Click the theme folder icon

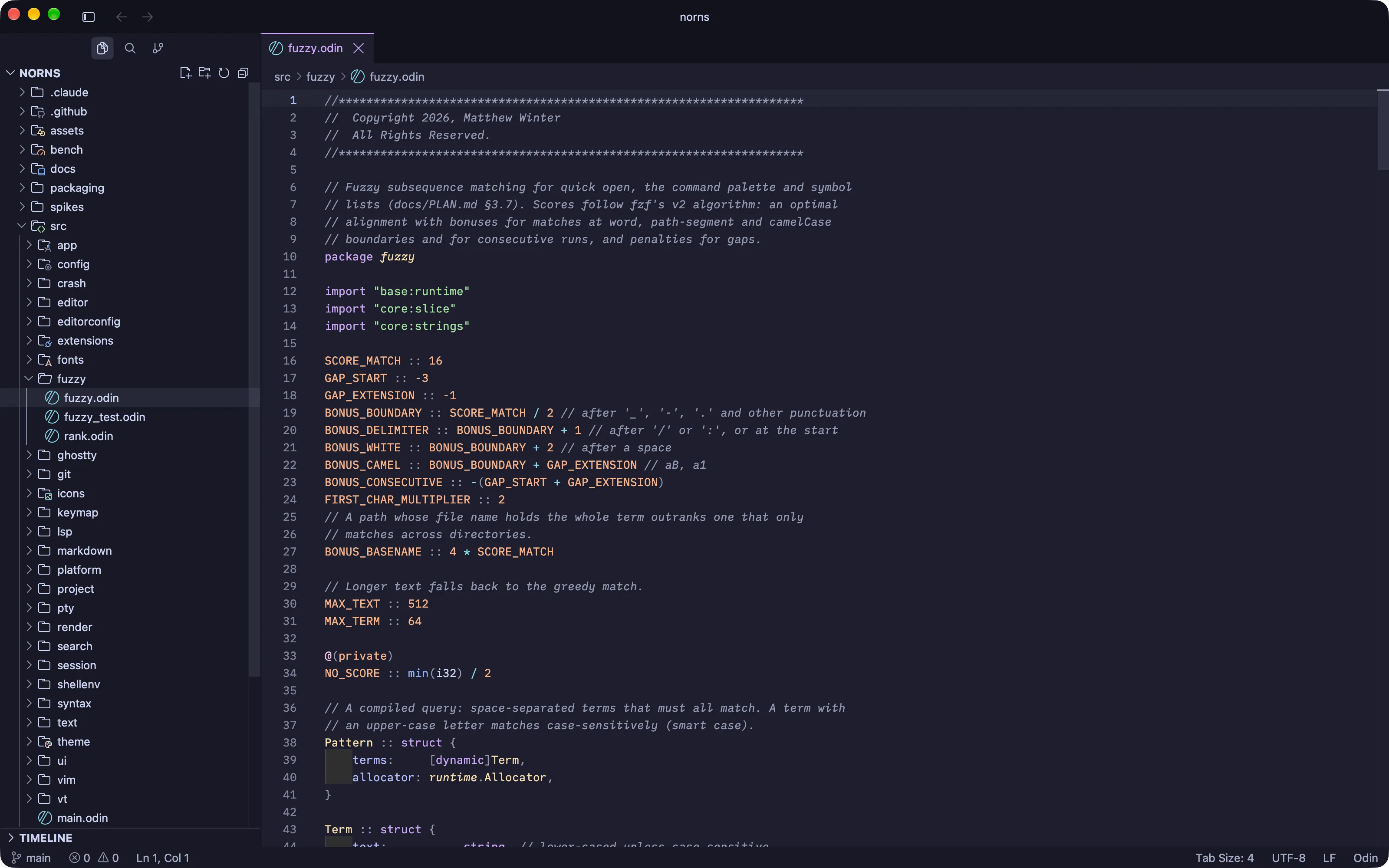click(x=45, y=742)
